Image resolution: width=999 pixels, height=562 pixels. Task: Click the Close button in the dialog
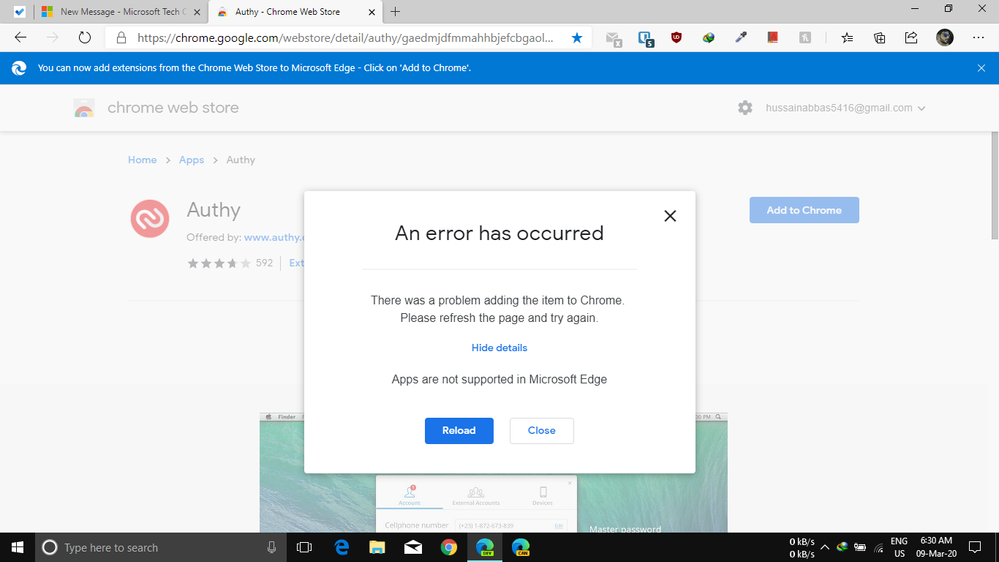542,431
